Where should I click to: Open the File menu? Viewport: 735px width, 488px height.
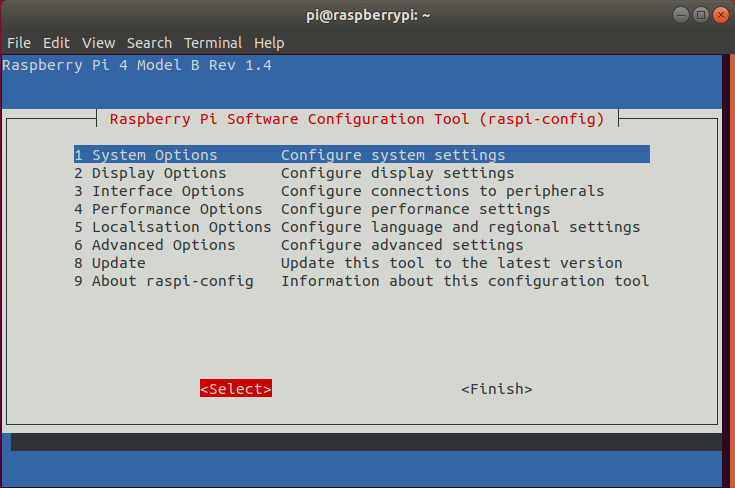[x=19, y=43]
